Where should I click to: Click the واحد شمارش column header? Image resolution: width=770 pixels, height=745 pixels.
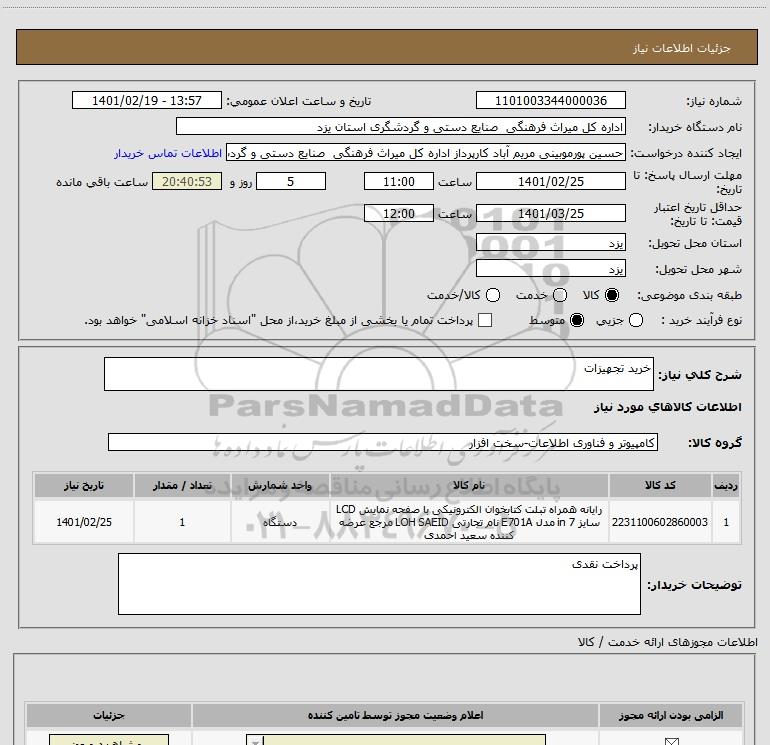point(280,485)
